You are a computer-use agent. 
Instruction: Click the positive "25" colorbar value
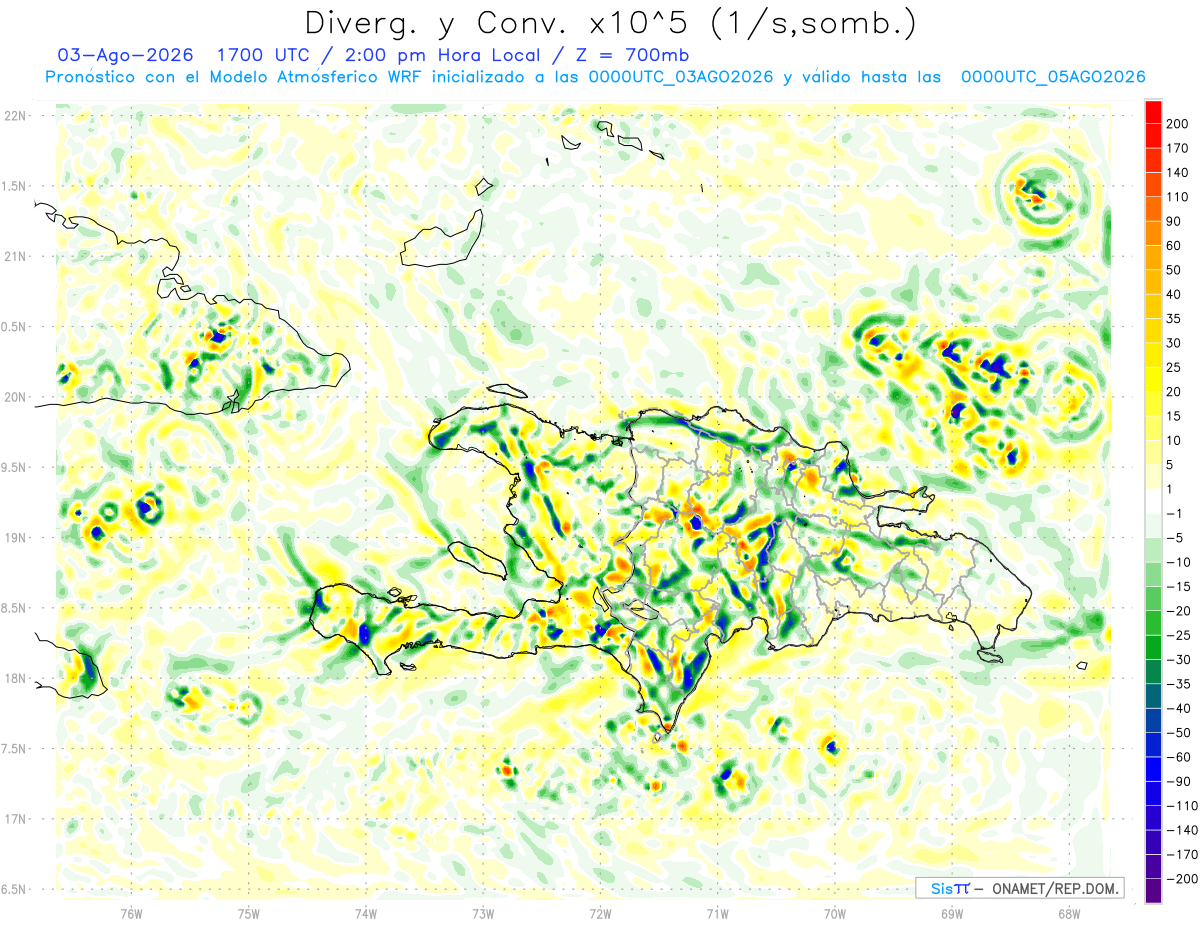click(1175, 367)
